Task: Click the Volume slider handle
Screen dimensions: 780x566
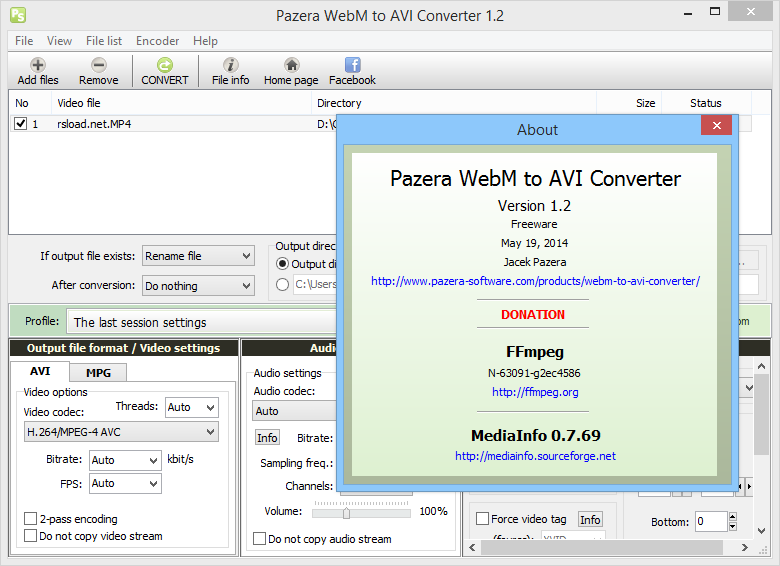Action: (x=346, y=513)
